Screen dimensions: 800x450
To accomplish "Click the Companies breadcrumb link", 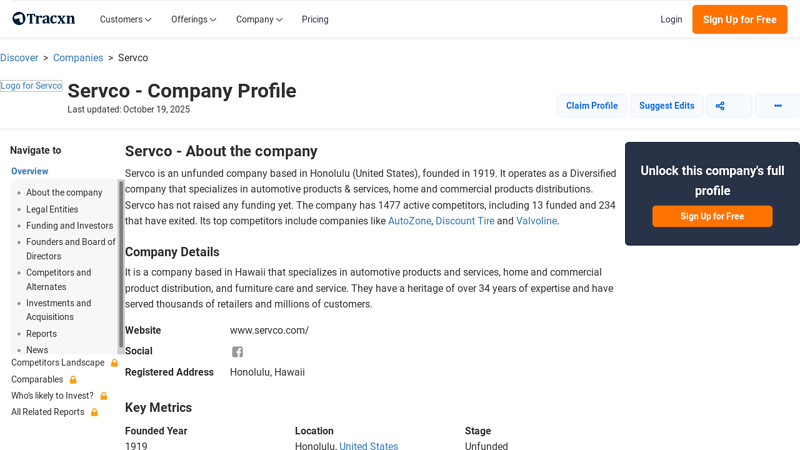I will (78, 58).
